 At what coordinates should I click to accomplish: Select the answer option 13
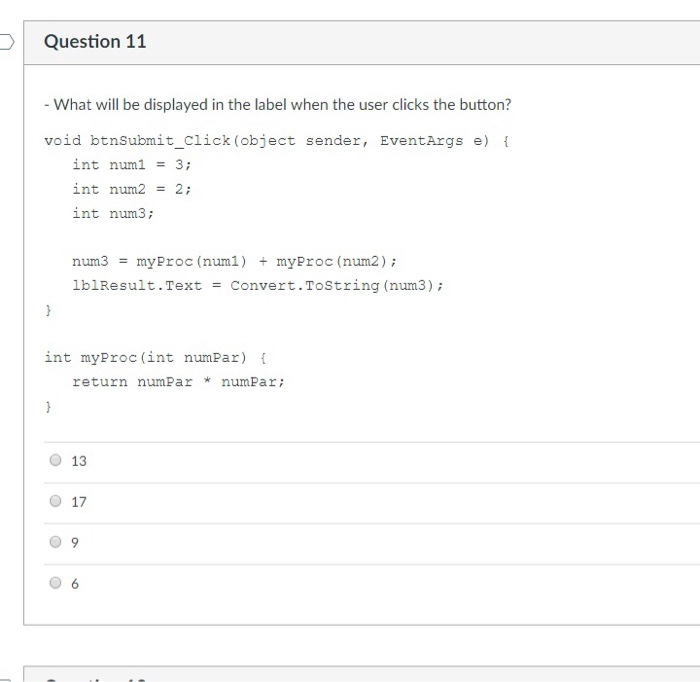(55, 460)
